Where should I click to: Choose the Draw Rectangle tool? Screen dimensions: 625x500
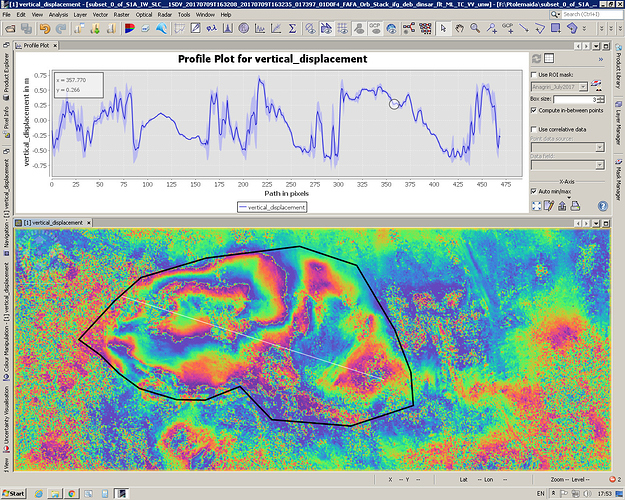point(556,29)
